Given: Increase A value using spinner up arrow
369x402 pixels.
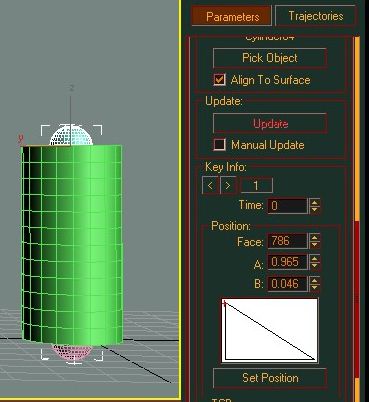Looking at the screenshot, I should point(314,259).
